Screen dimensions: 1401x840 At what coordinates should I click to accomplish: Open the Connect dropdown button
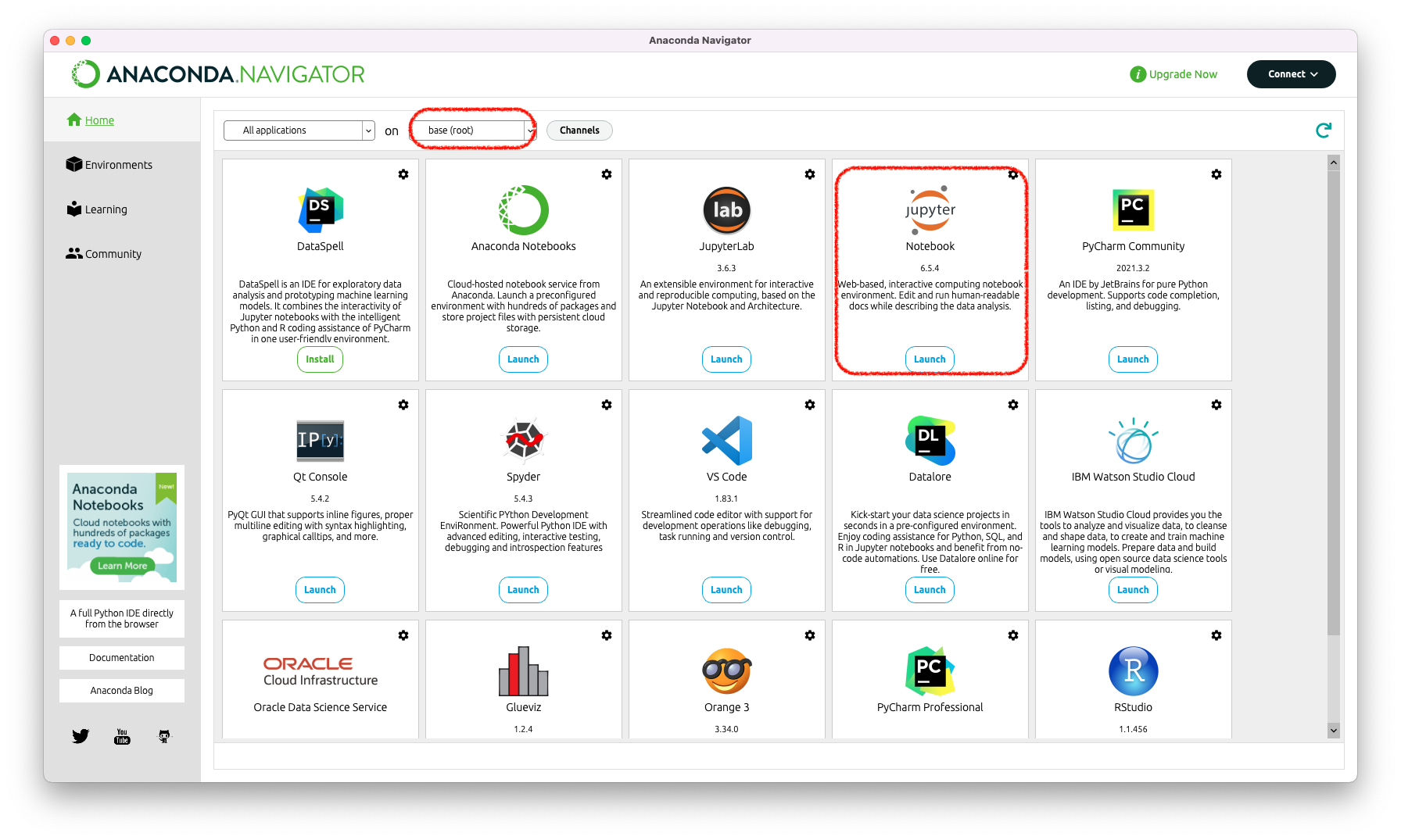1292,74
